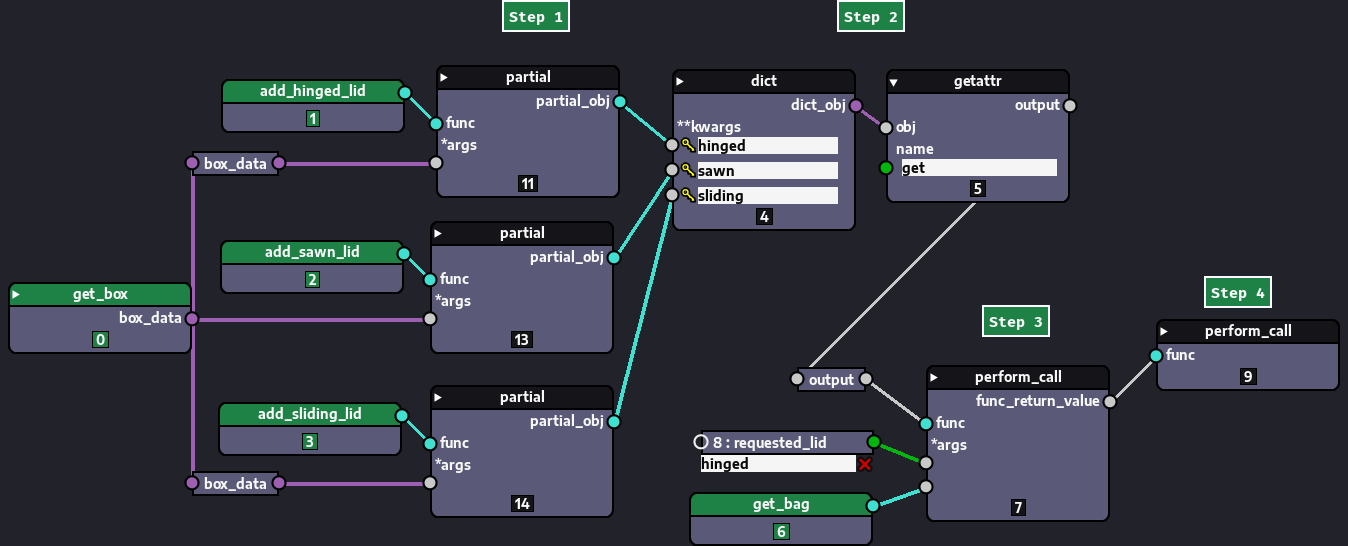
Task: Click the partial_obj output port on node 11
Action: [x=620, y=101]
